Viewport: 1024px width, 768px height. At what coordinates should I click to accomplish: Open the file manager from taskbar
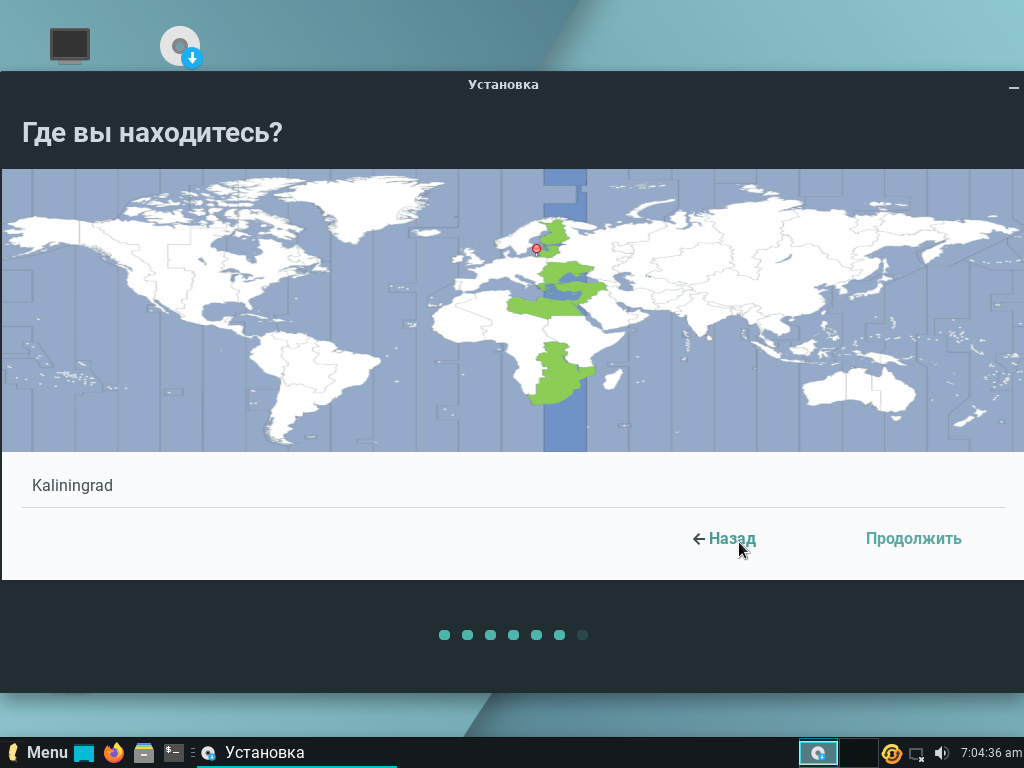[x=144, y=753]
